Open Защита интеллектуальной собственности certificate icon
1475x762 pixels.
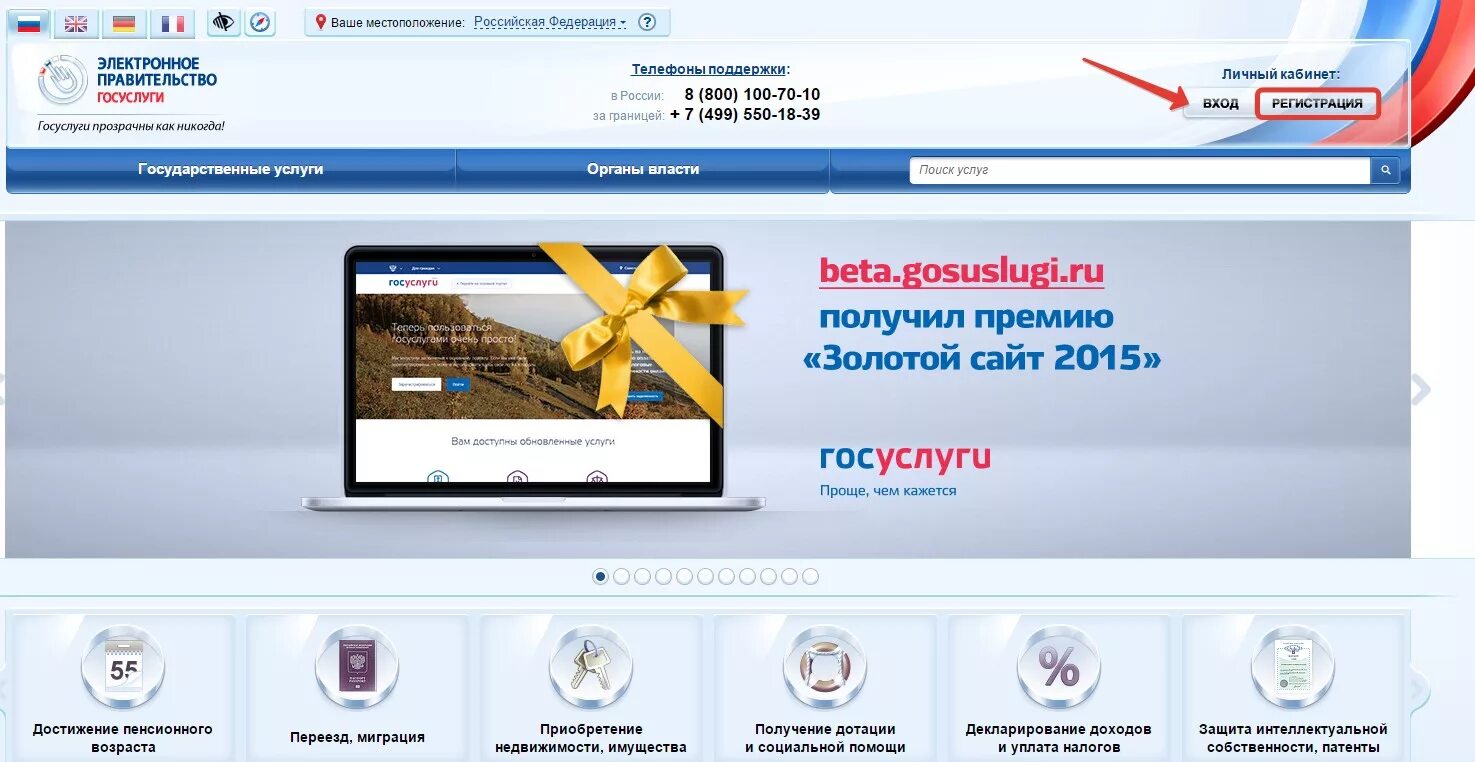pyautogui.click(x=1293, y=667)
